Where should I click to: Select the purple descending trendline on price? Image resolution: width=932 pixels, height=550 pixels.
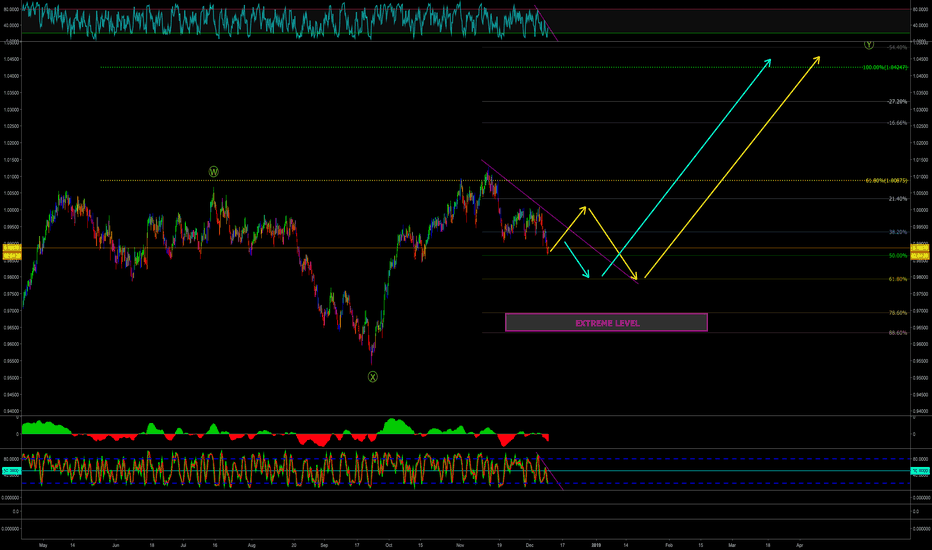coord(560,222)
